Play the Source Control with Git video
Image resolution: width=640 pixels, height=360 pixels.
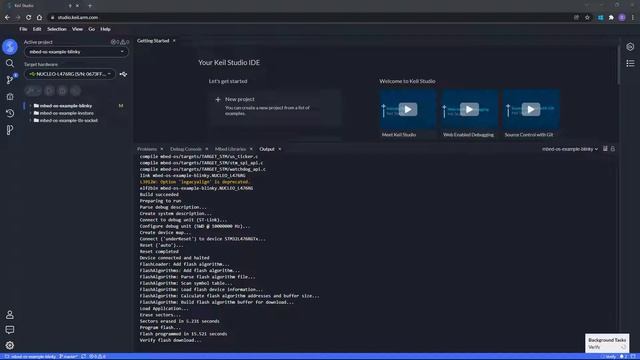pos(531,109)
